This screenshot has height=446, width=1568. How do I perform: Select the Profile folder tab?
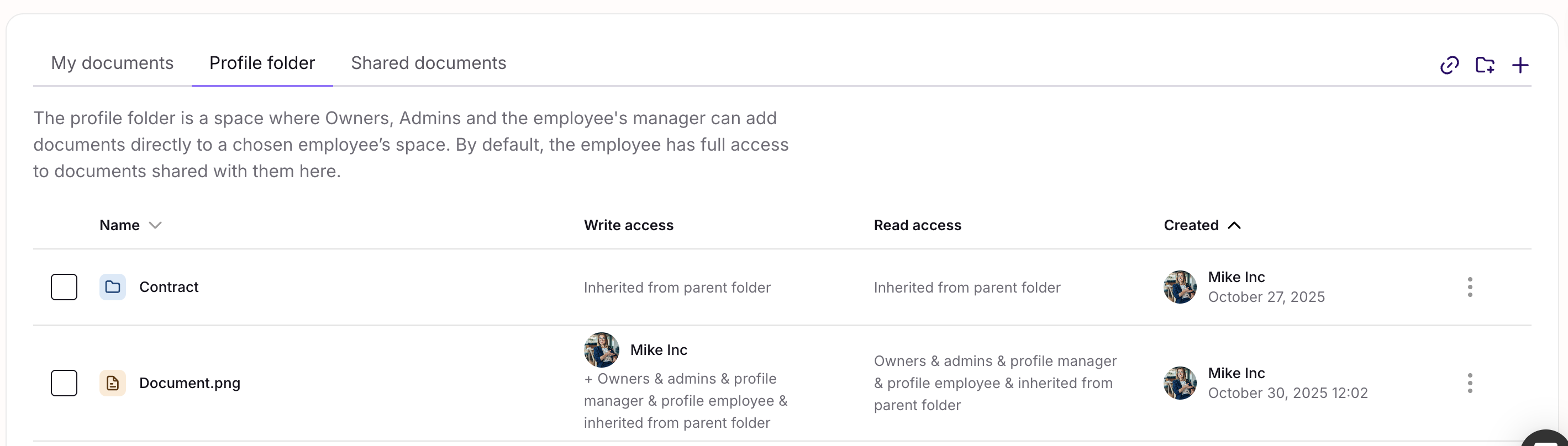[x=262, y=63]
